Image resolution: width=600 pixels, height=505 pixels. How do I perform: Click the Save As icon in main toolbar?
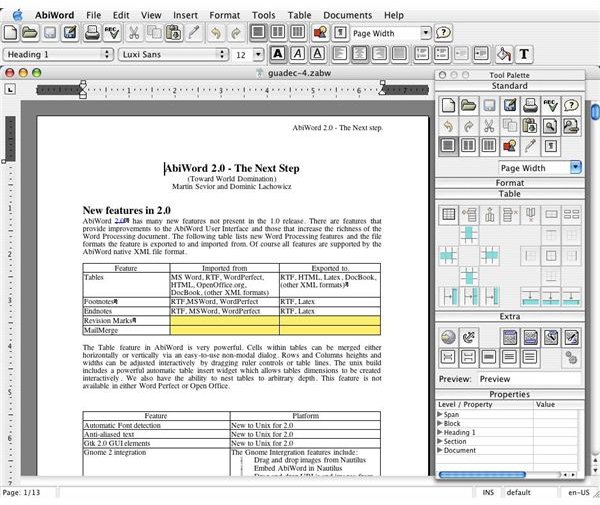click(x=70, y=33)
